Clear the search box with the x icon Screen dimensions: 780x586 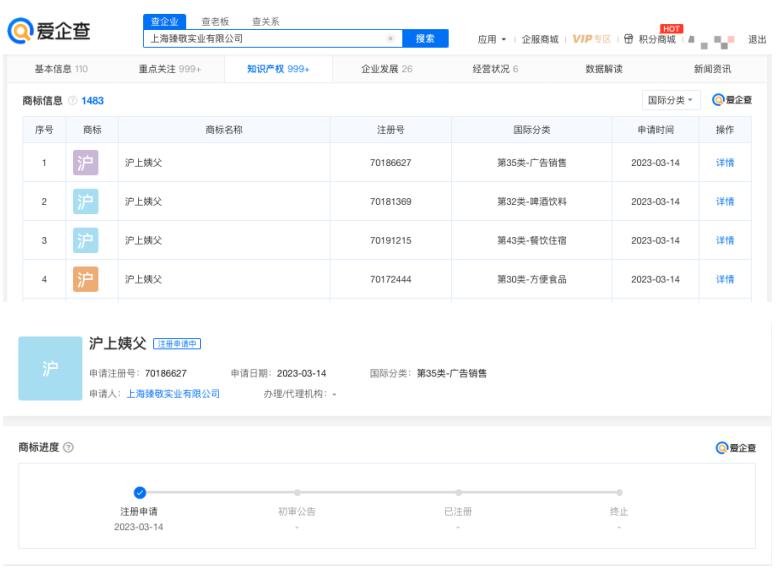point(389,39)
